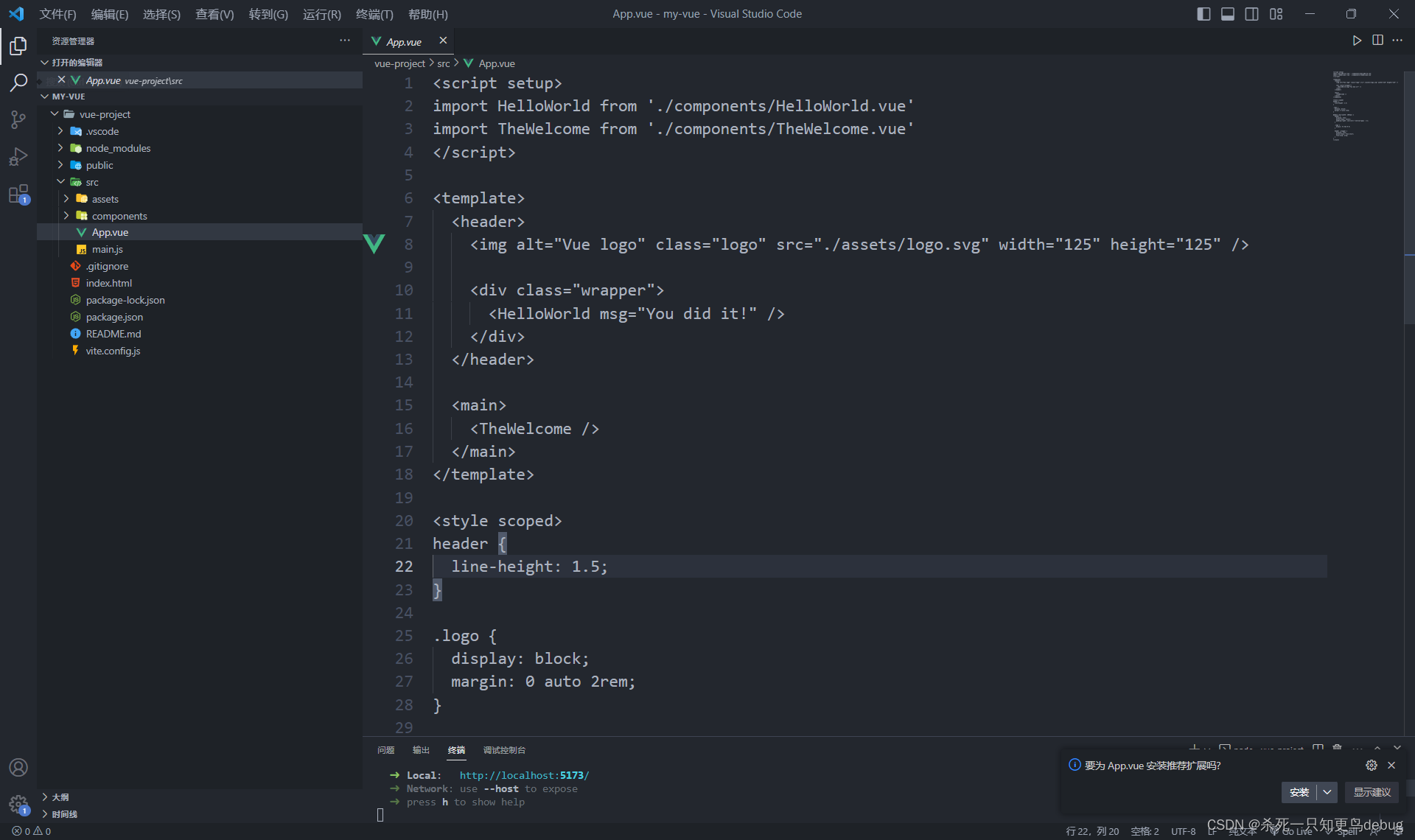Open the http://localhost:5173 link
1415x840 pixels.
(523, 774)
